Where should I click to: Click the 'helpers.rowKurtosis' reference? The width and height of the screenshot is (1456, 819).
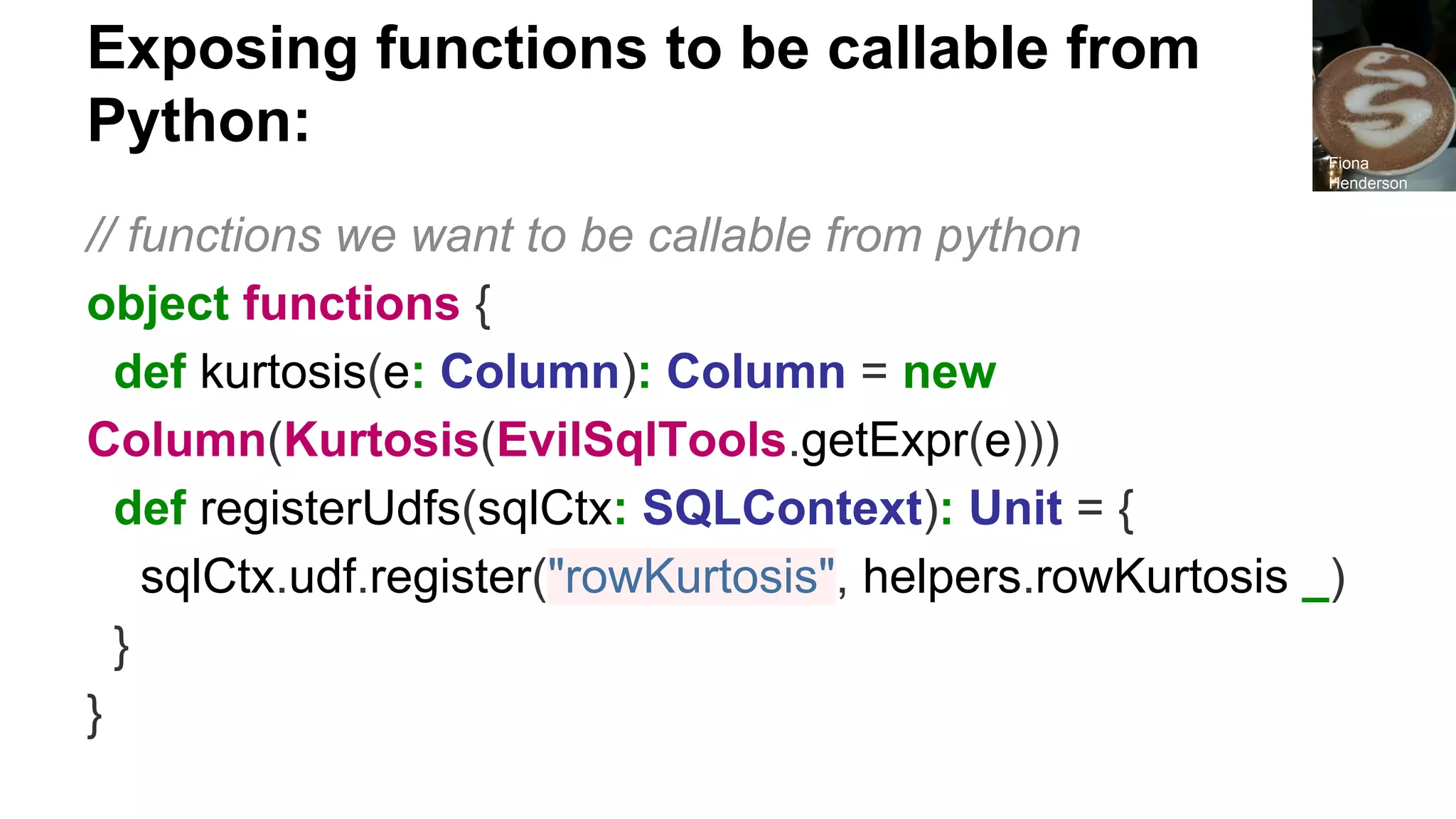(1075, 577)
